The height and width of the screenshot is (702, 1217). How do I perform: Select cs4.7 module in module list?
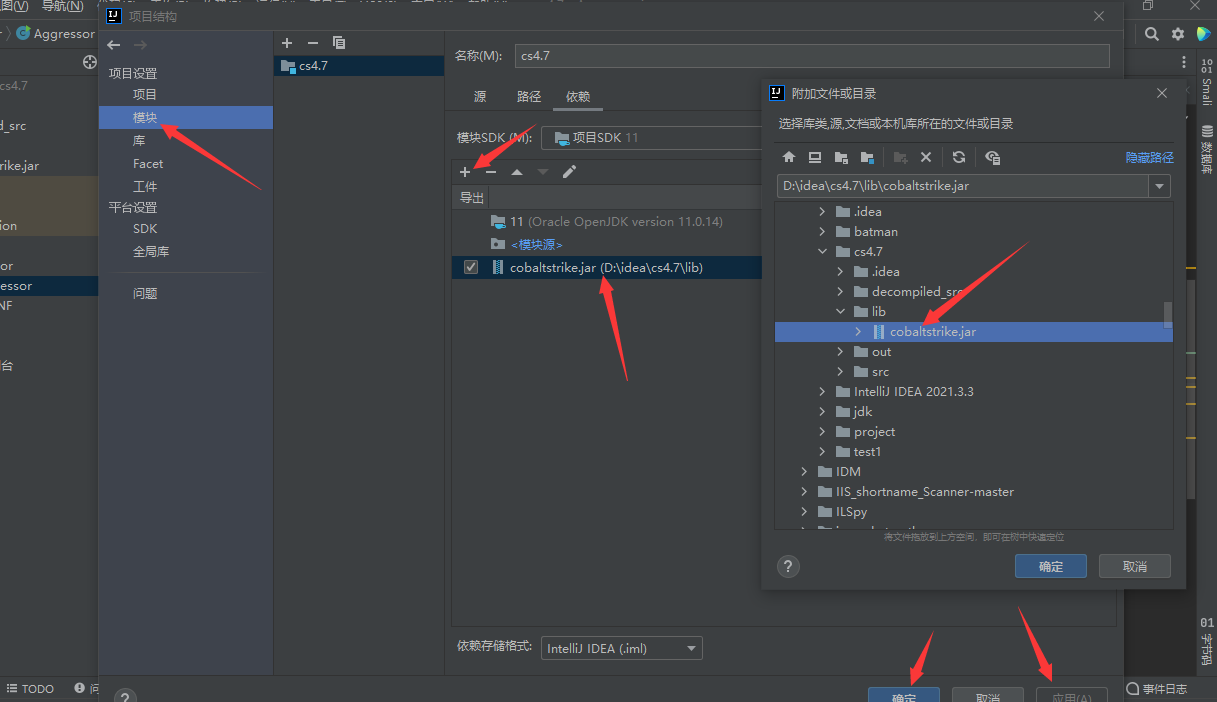(x=358, y=66)
